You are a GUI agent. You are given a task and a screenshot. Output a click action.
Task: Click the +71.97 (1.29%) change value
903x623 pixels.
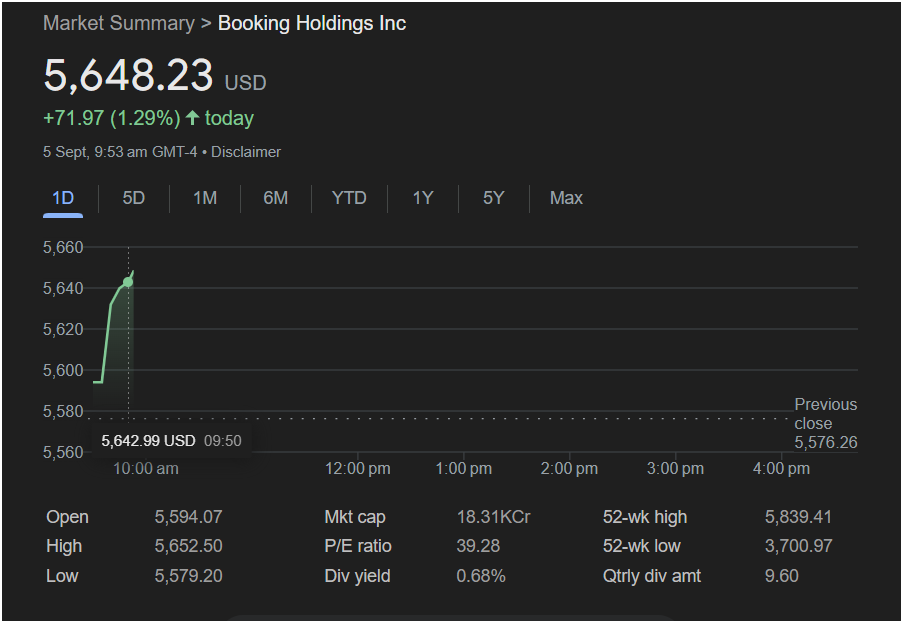pos(112,118)
